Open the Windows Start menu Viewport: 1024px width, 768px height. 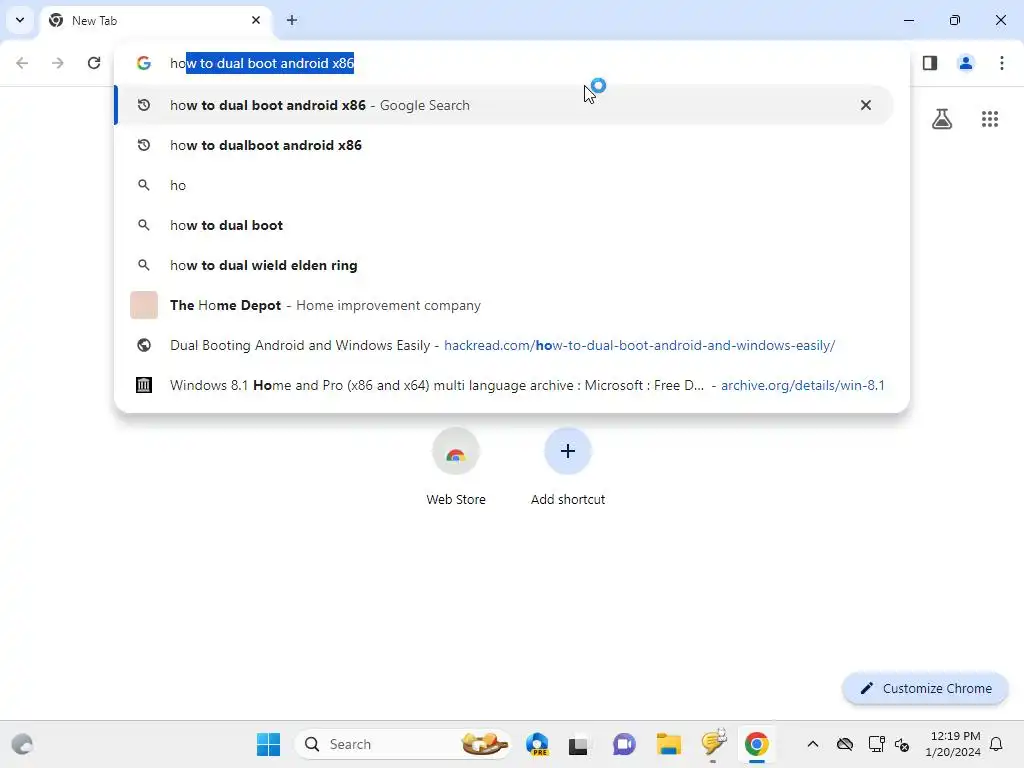pos(268,744)
